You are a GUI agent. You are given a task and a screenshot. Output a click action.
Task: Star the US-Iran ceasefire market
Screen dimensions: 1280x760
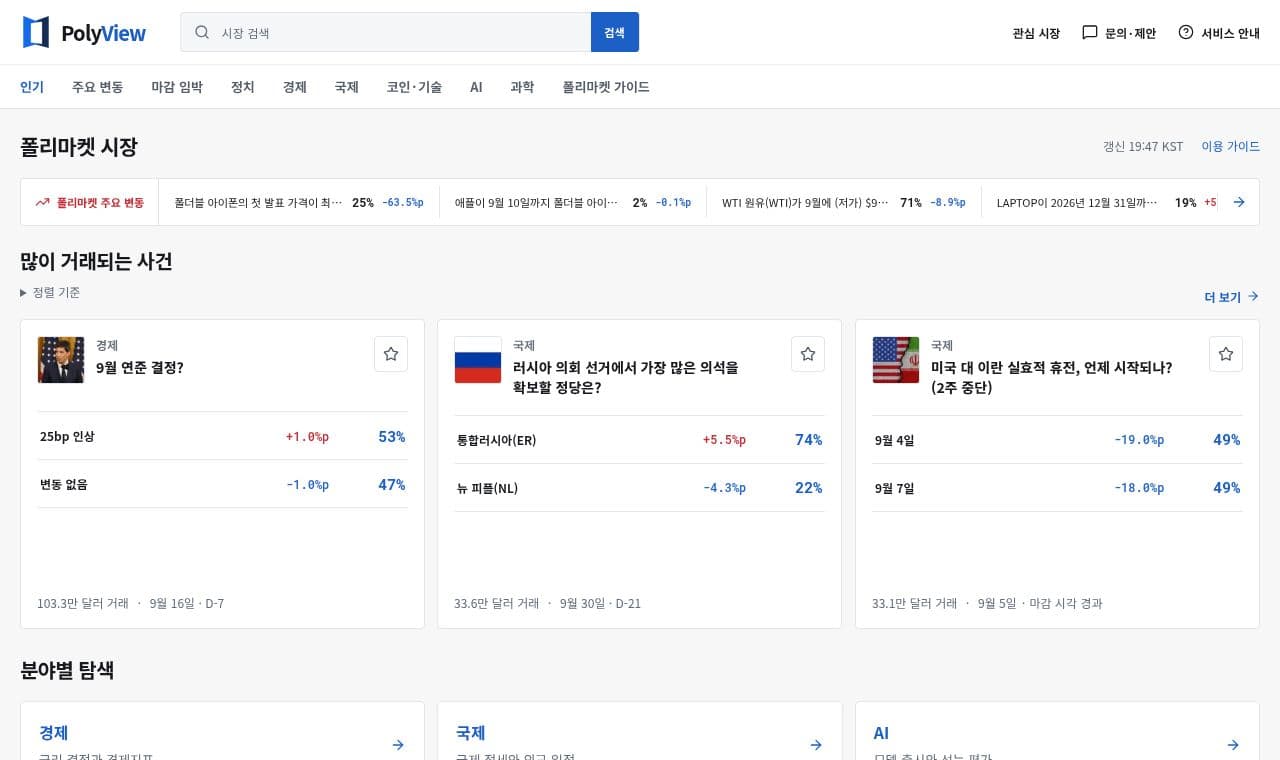1226,354
